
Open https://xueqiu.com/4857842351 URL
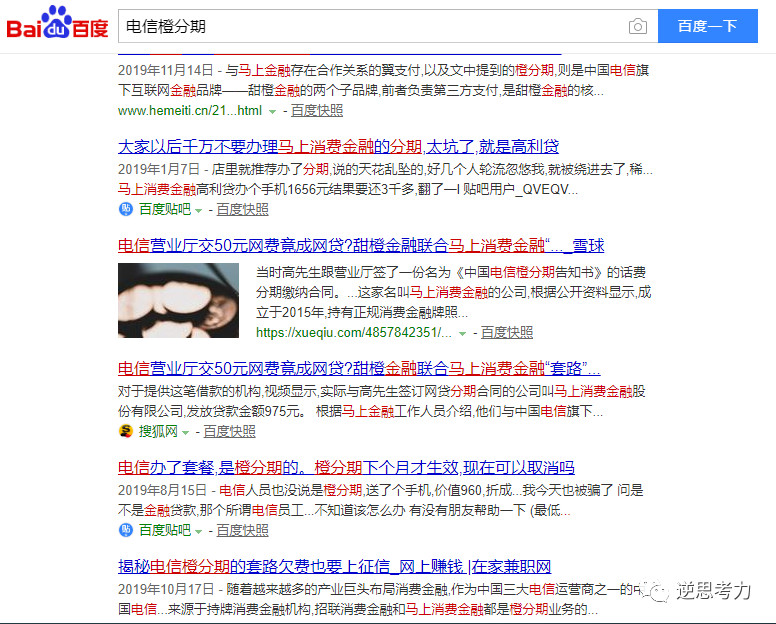coord(354,333)
